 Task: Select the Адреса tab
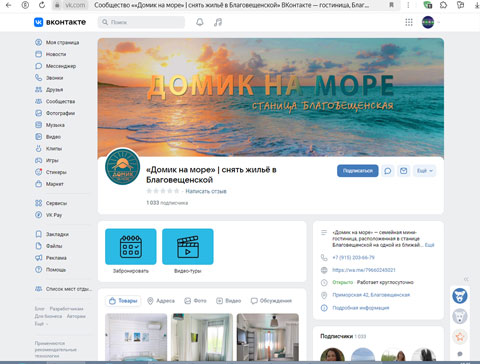pyautogui.click(x=161, y=301)
